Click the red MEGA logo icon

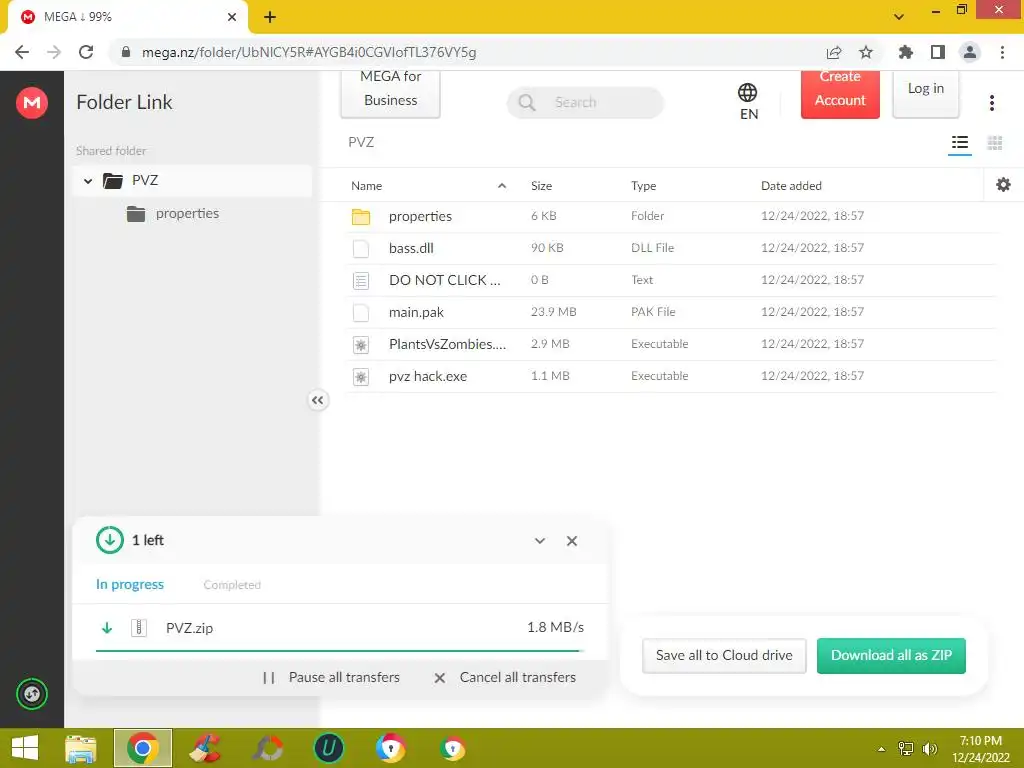point(32,103)
